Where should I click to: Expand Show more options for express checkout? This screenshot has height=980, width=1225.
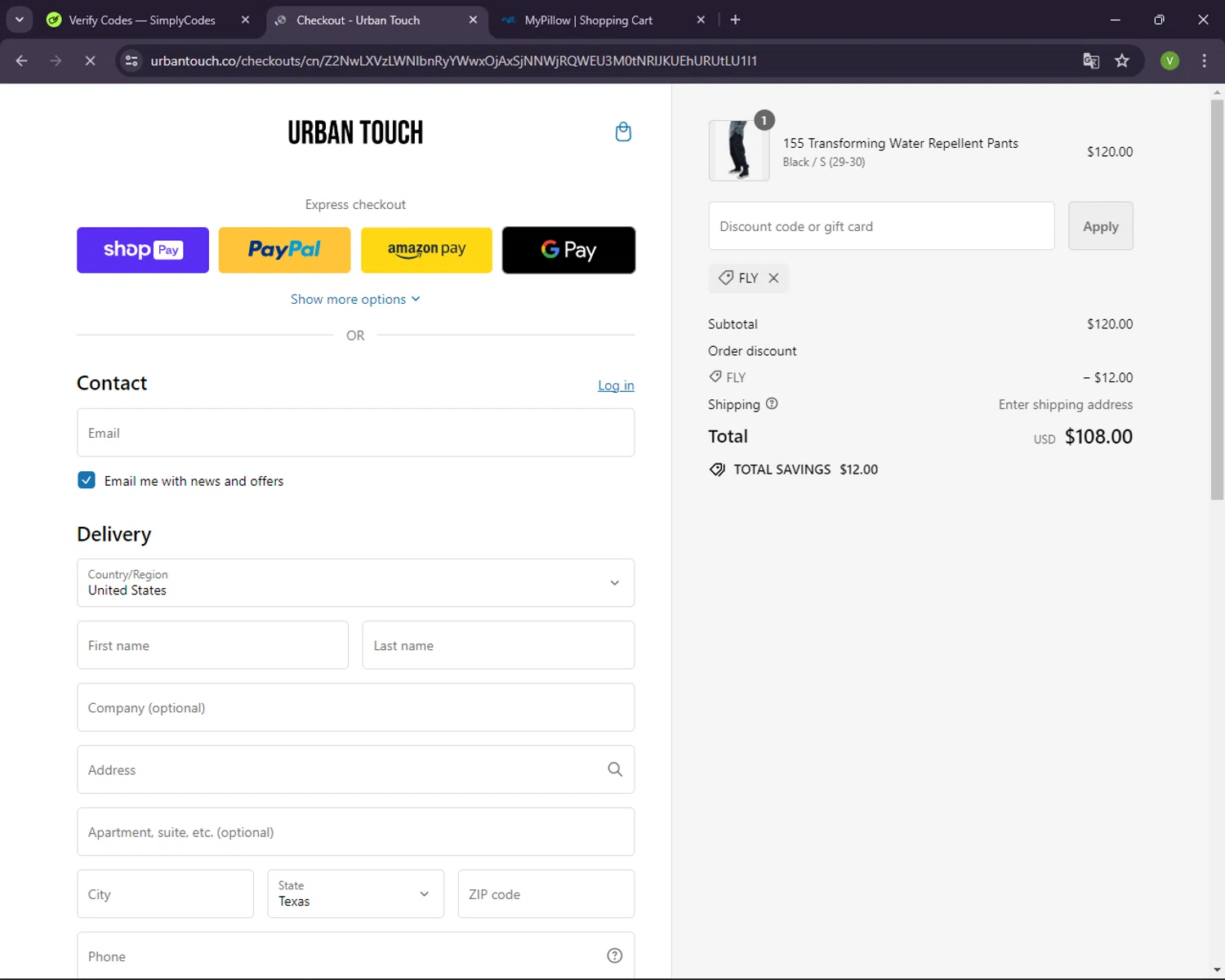tap(355, 299)
